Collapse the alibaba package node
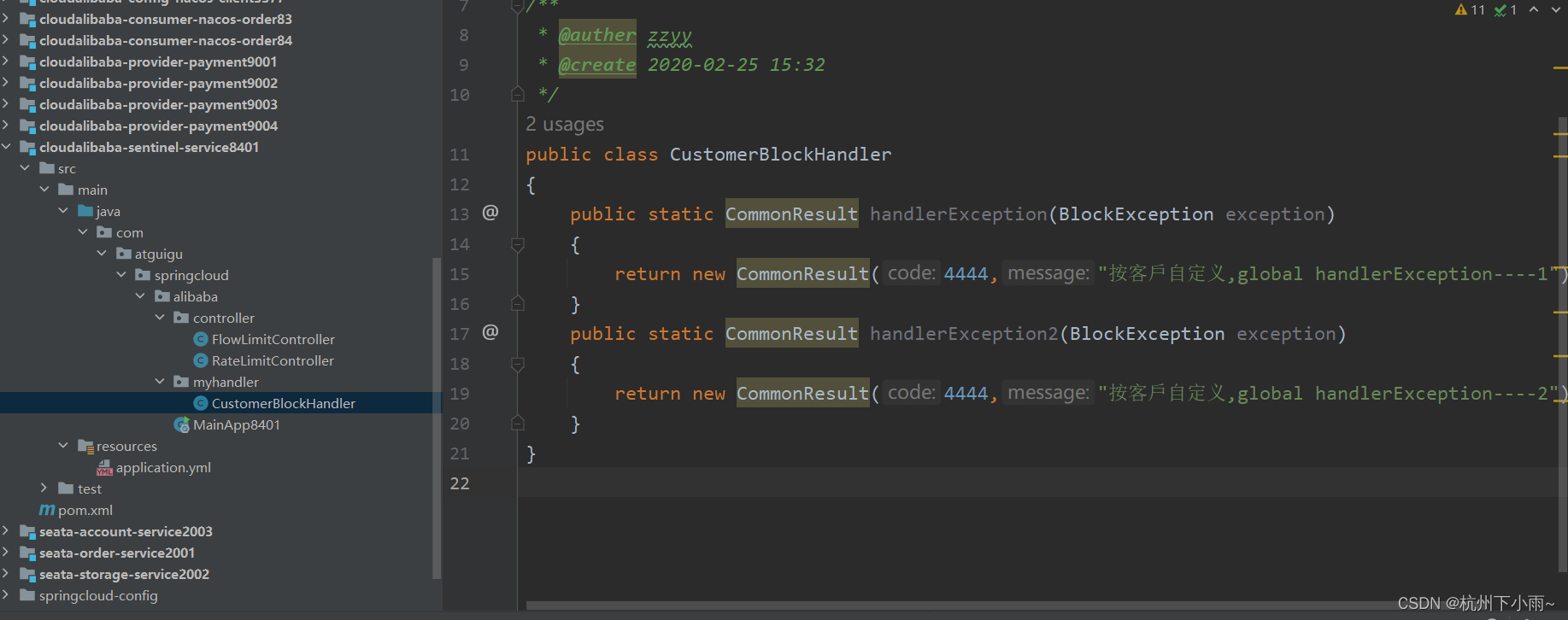Viewport: 1568px width, 620px height. [140, 296]
